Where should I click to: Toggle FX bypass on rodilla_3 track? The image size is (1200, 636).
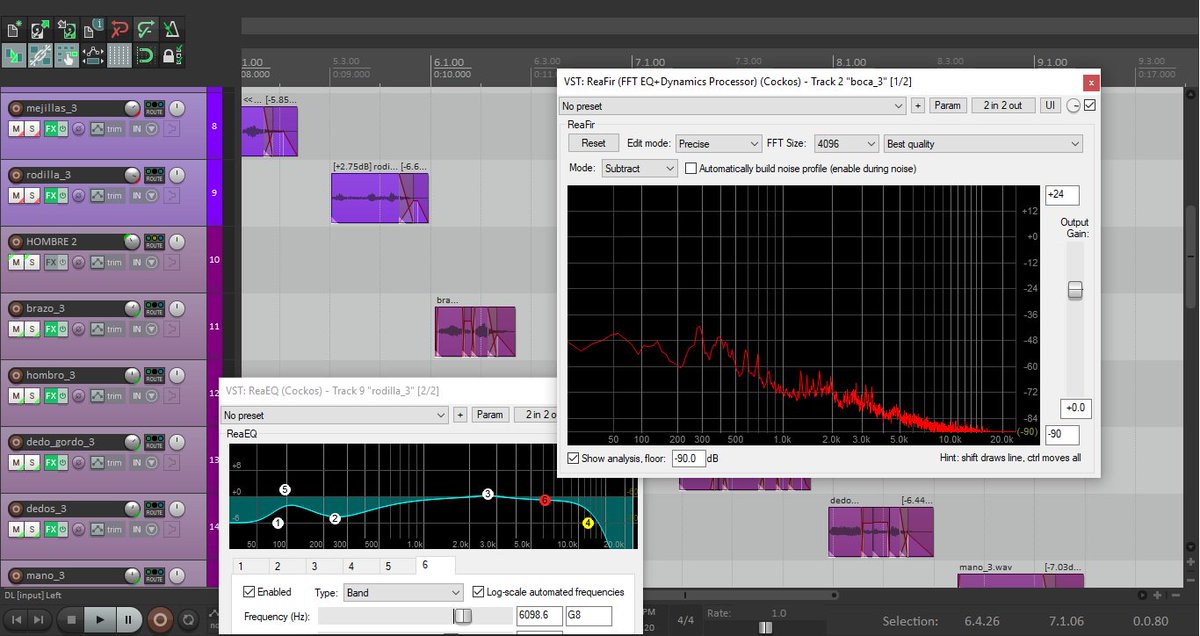(62, 196)
